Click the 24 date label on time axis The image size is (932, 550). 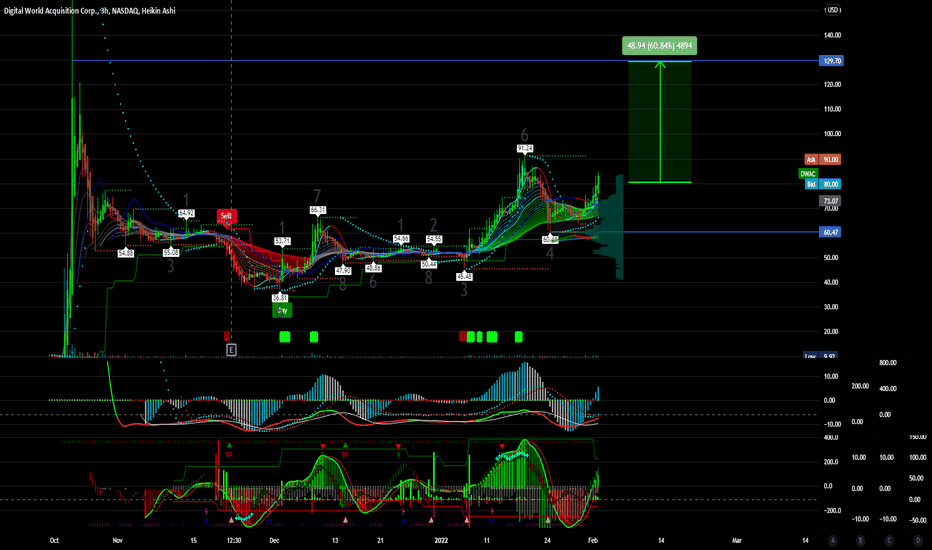click(547, 540)
